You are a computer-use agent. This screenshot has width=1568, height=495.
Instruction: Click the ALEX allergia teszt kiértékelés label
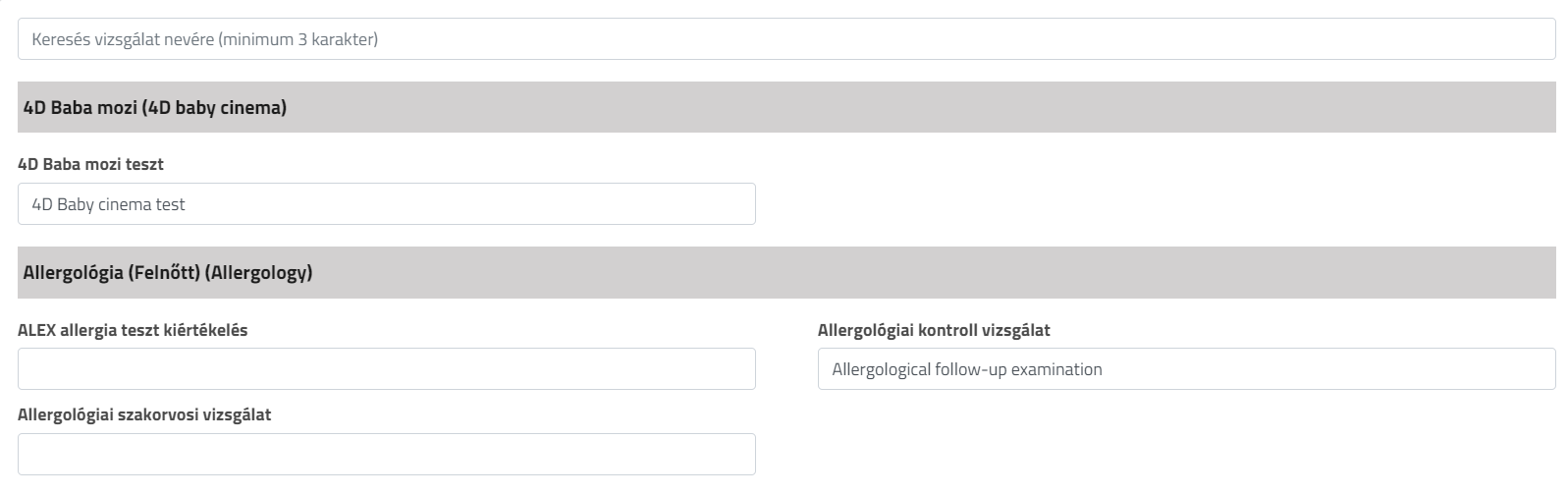133,330
